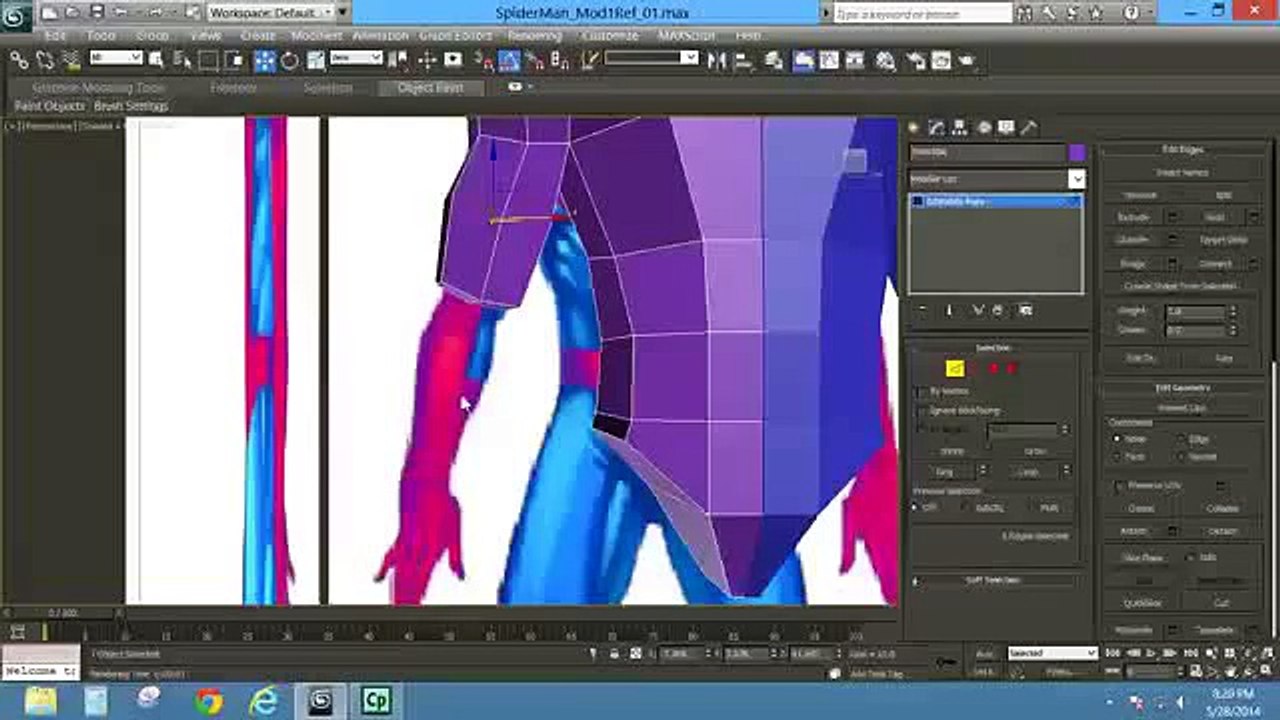This screenshot has width=1280, height=720.
Task: Click the search keyword input field
Action: pos(922,14)
